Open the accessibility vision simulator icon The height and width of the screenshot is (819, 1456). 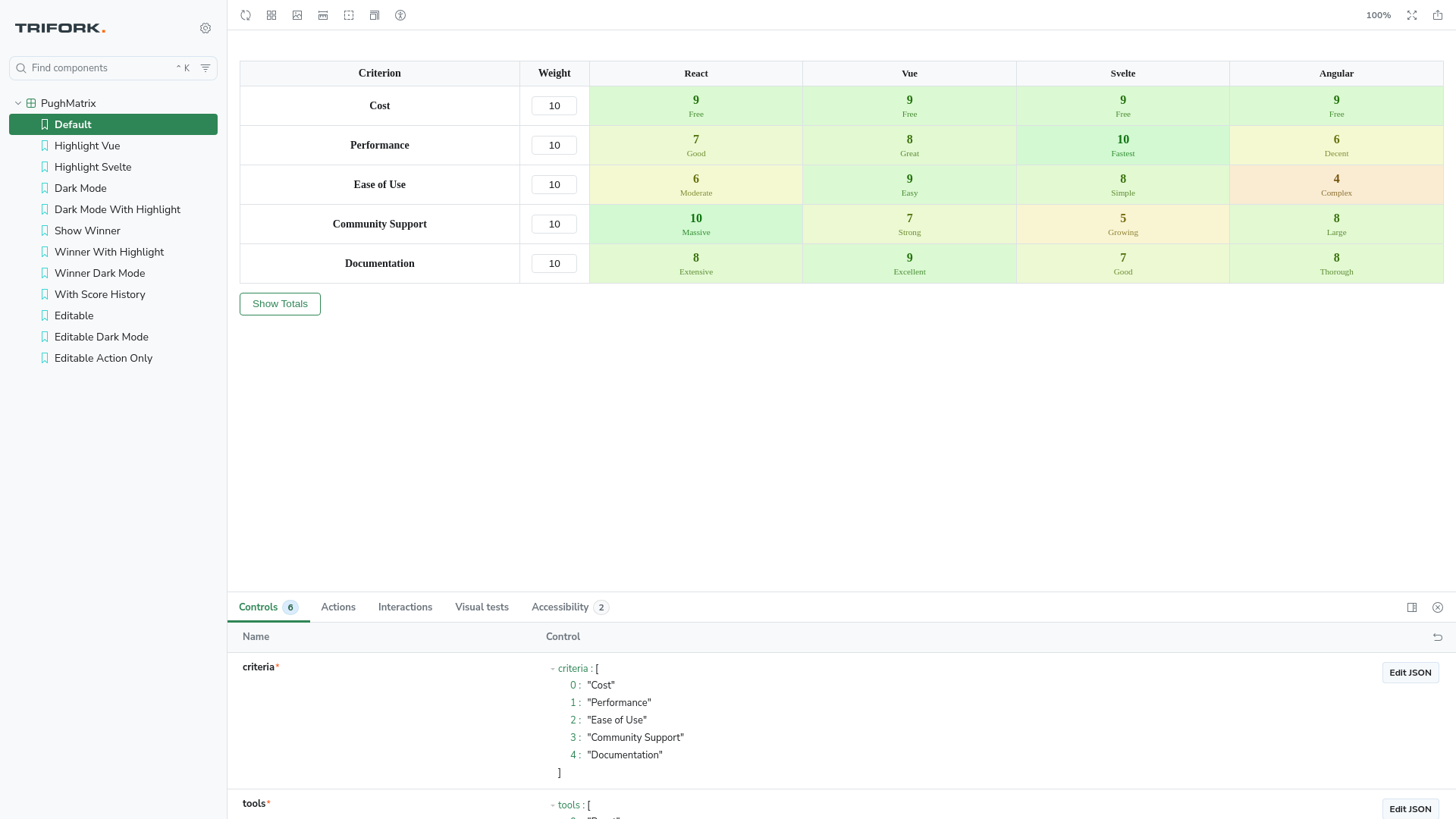[400, 15]
